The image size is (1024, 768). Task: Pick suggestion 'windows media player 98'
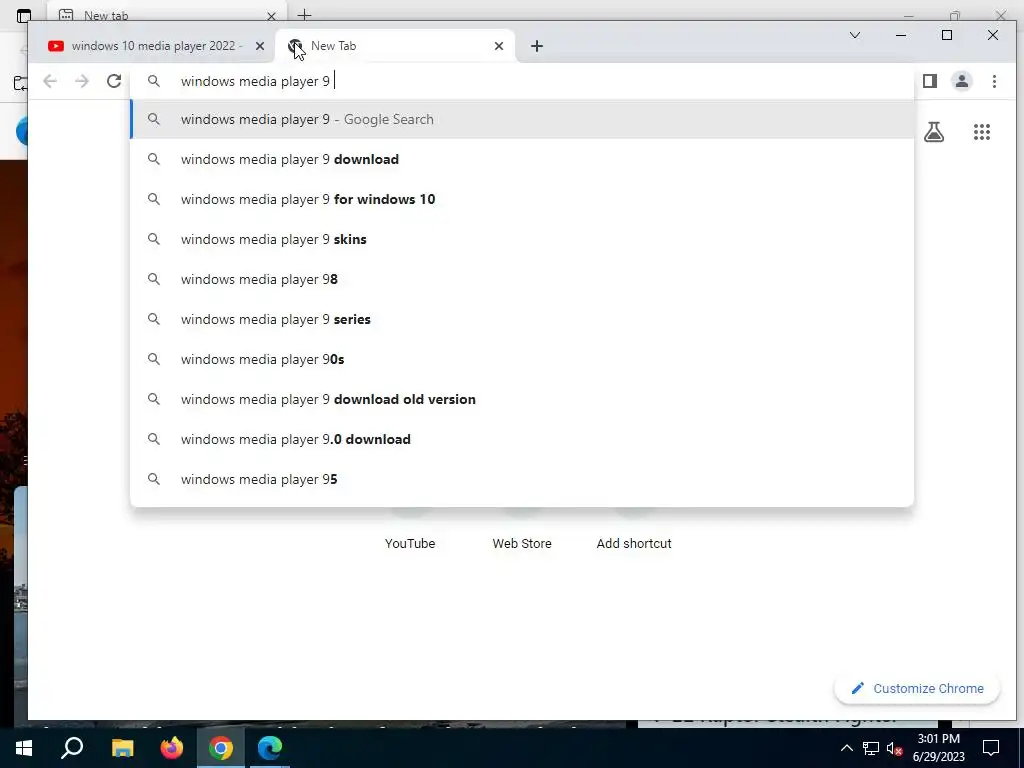(x=522, y=279)
